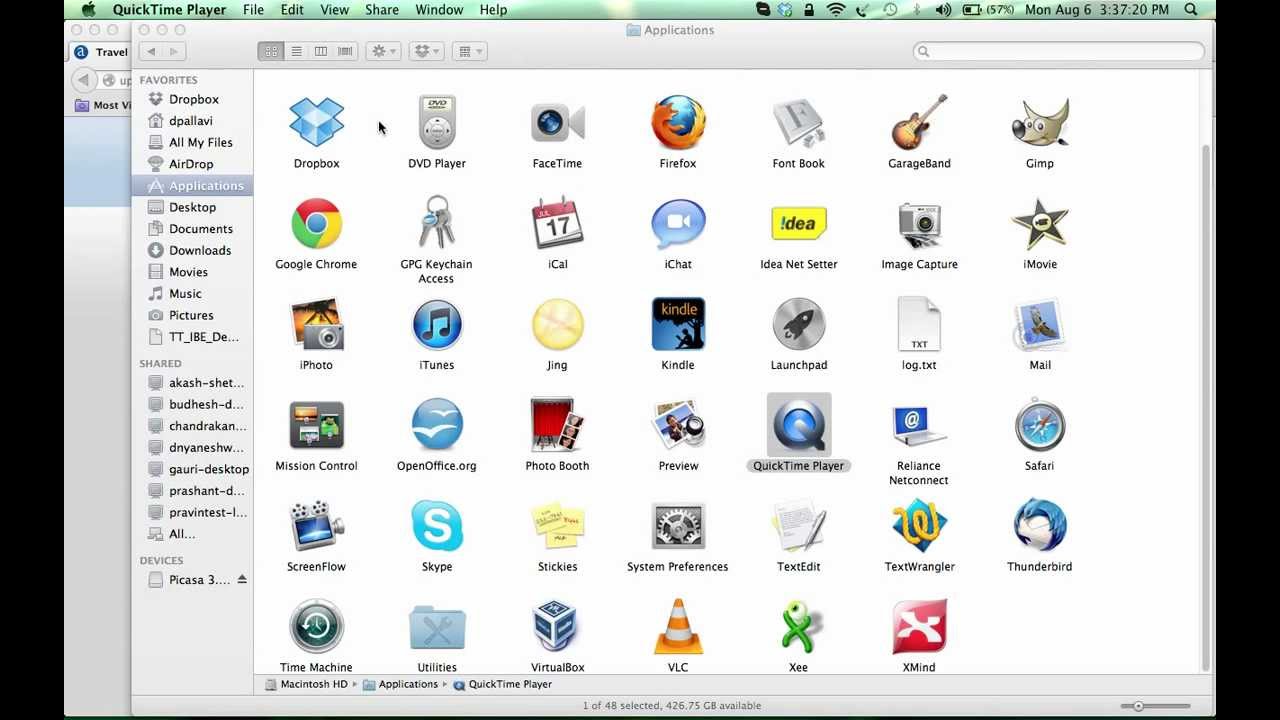This screenshot has height=720, width=1280.
Task: Select the Gimp app icon
Action: 1040,122
